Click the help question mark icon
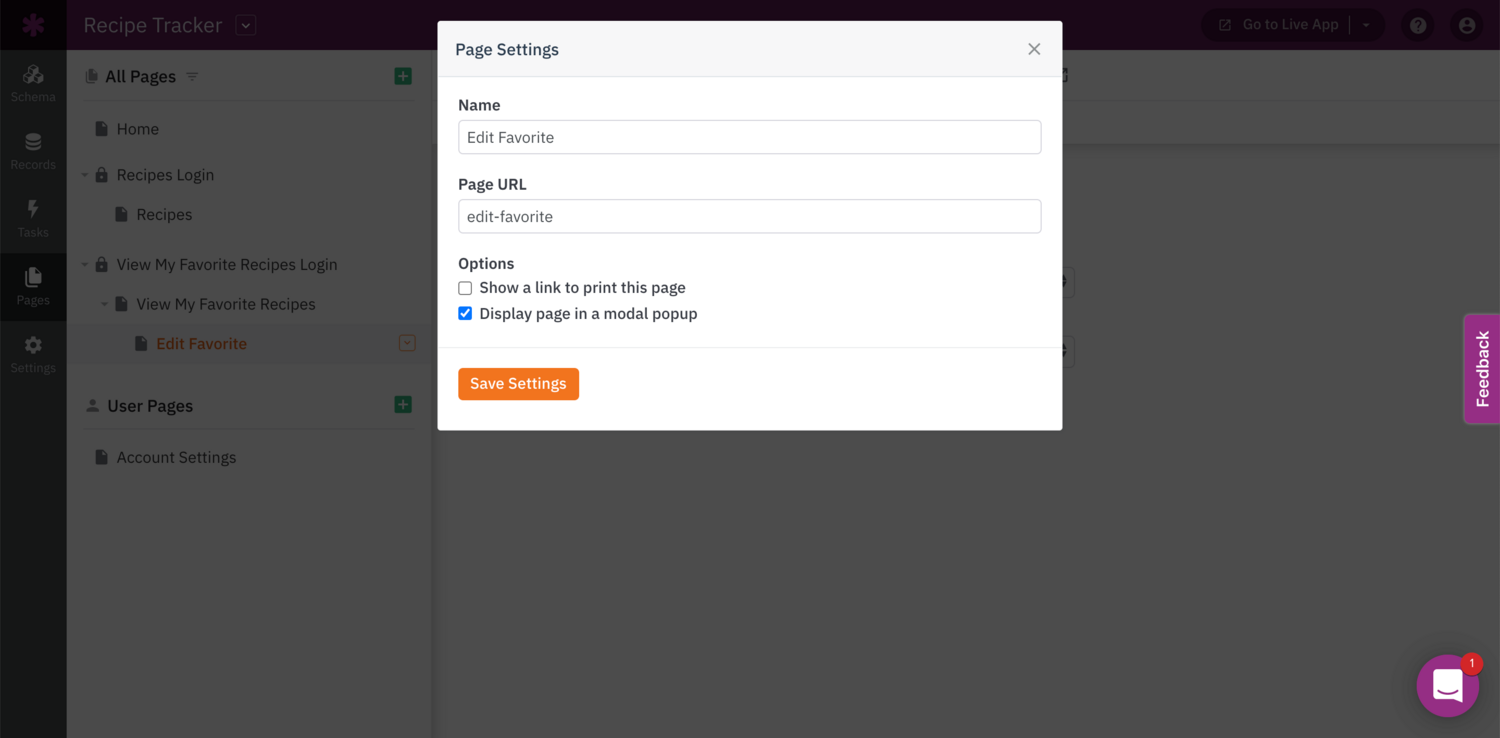1500x738 pixels. tap(1418, 25)
